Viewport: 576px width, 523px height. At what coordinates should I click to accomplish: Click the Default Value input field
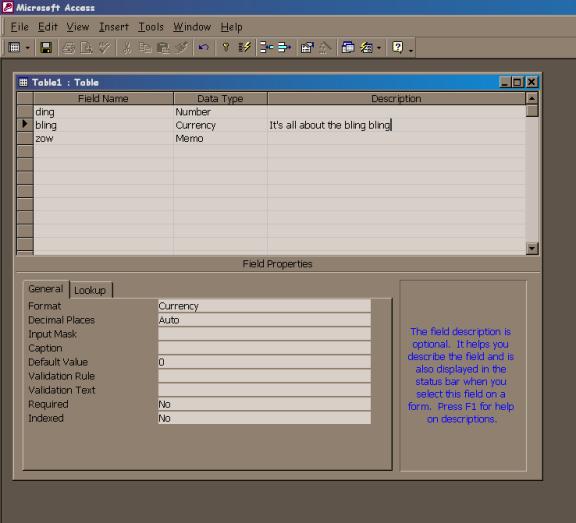pos(264,362)
